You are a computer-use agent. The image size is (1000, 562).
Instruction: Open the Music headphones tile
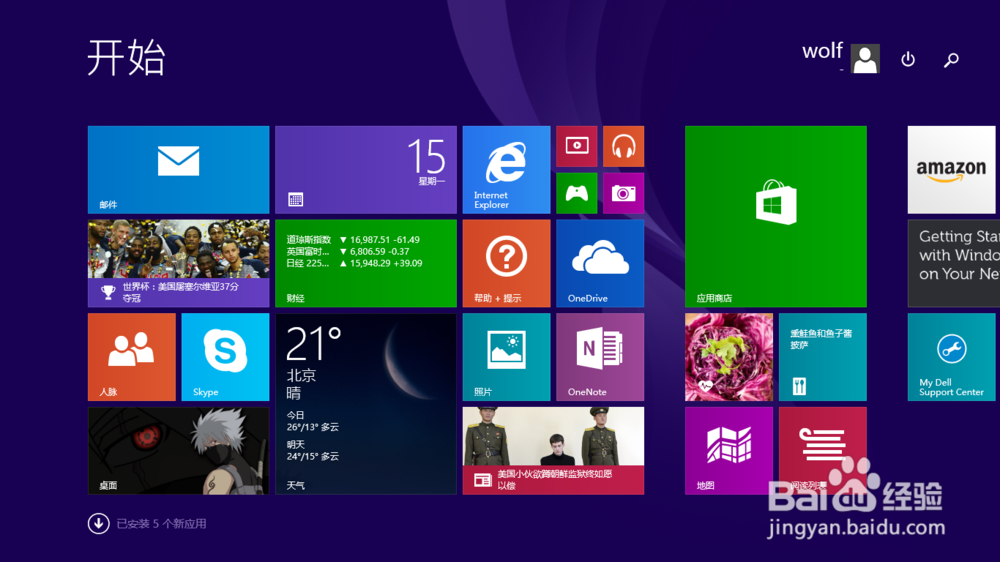(x=624, y=146)
